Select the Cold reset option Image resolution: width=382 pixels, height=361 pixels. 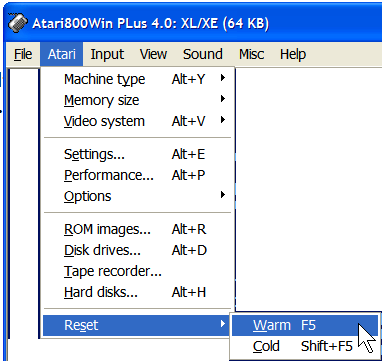coord(305,346)
